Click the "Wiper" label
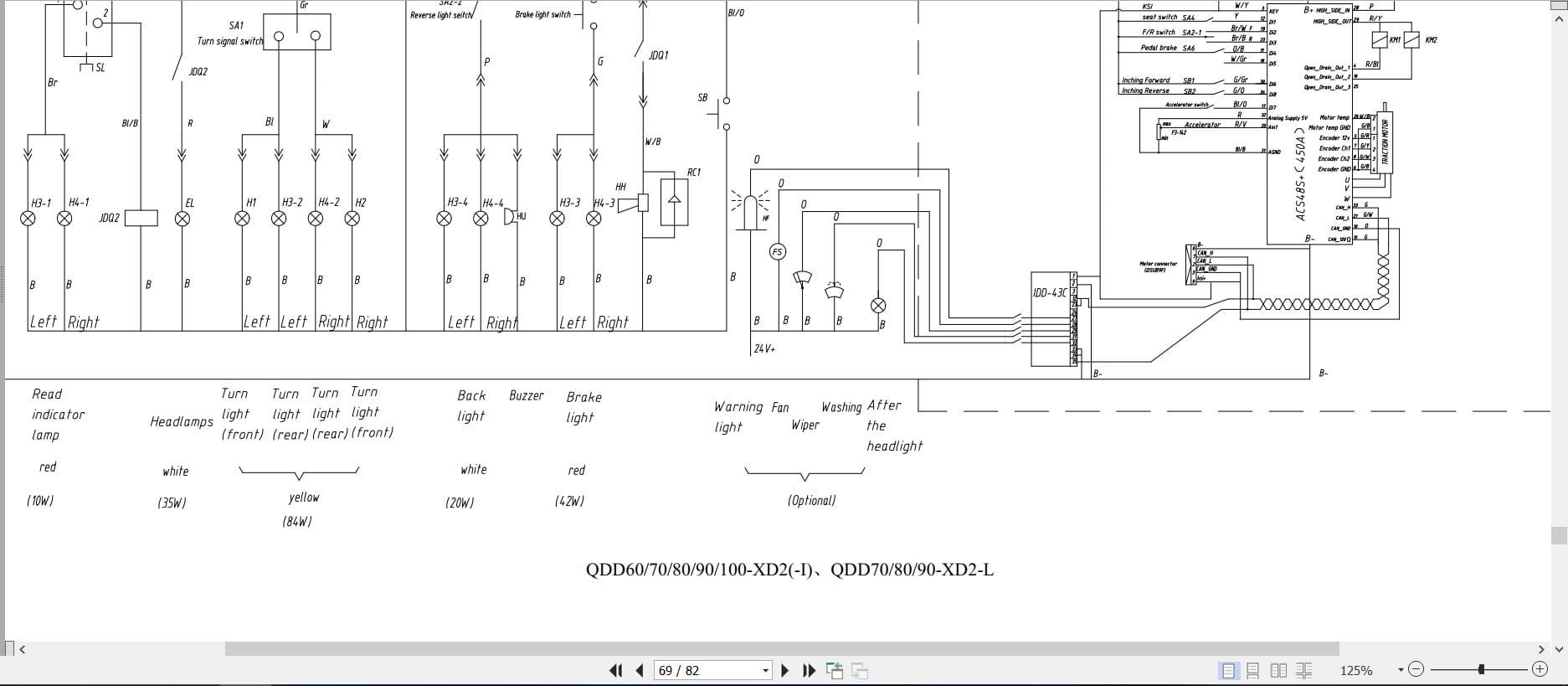The height and width of the screenshot is (686, 1568). [x=805, y=426]
